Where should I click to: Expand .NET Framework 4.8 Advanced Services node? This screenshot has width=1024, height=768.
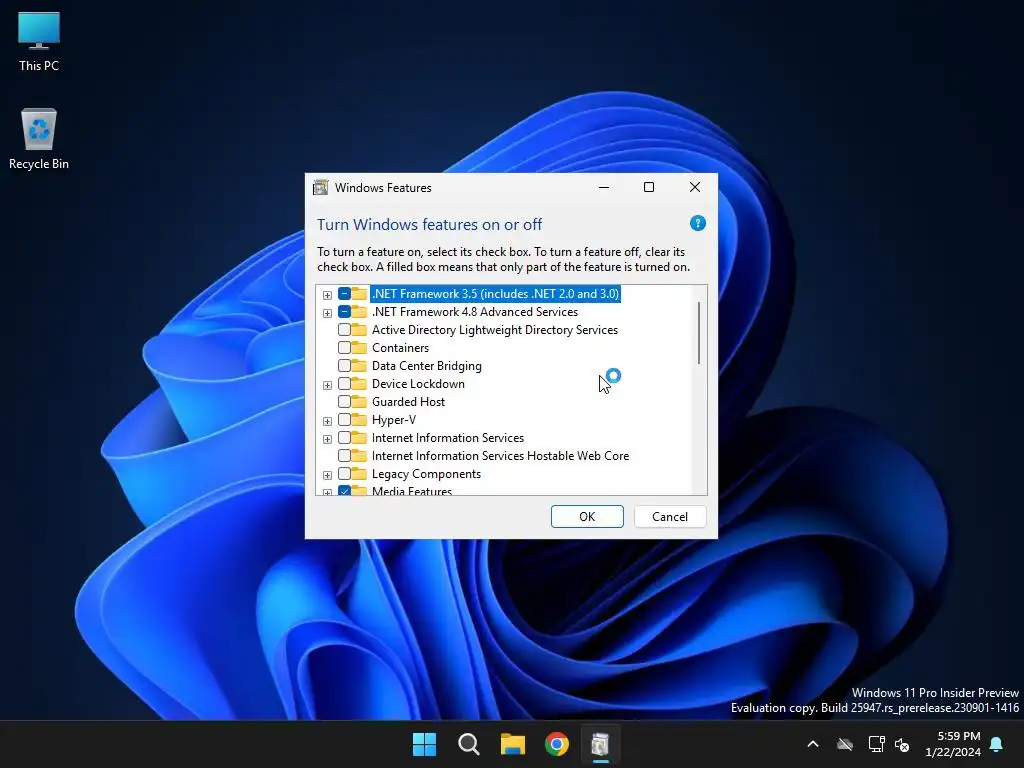tap(327, 313)
